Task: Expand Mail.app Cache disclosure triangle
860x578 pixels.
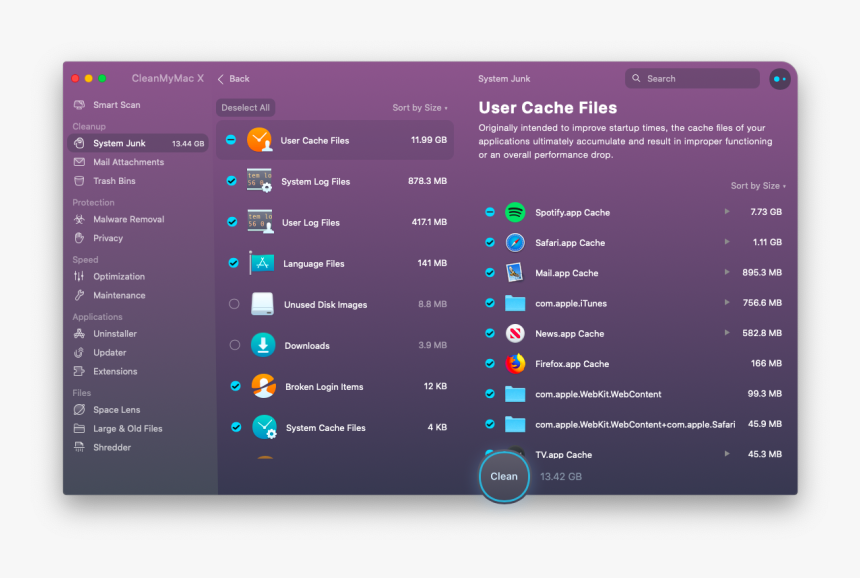Action: pos(727,272)
